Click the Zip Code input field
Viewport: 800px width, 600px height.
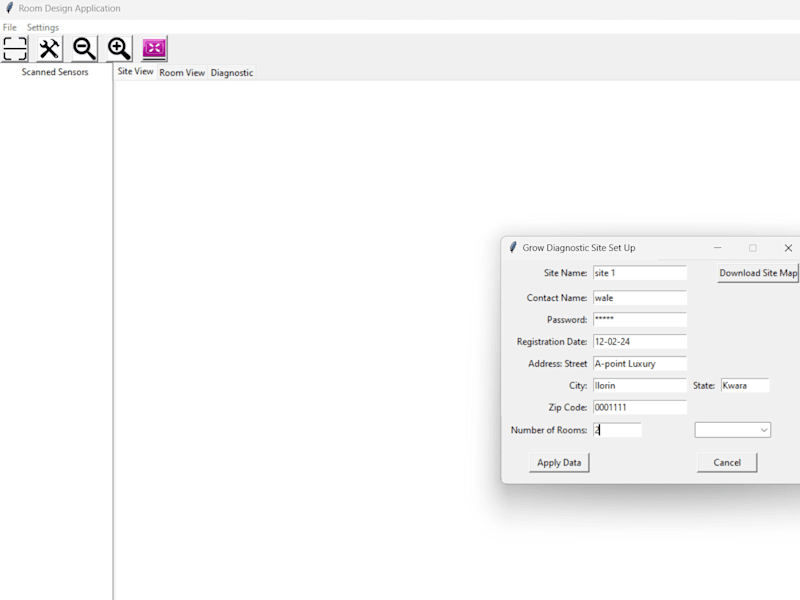[640, 408]
